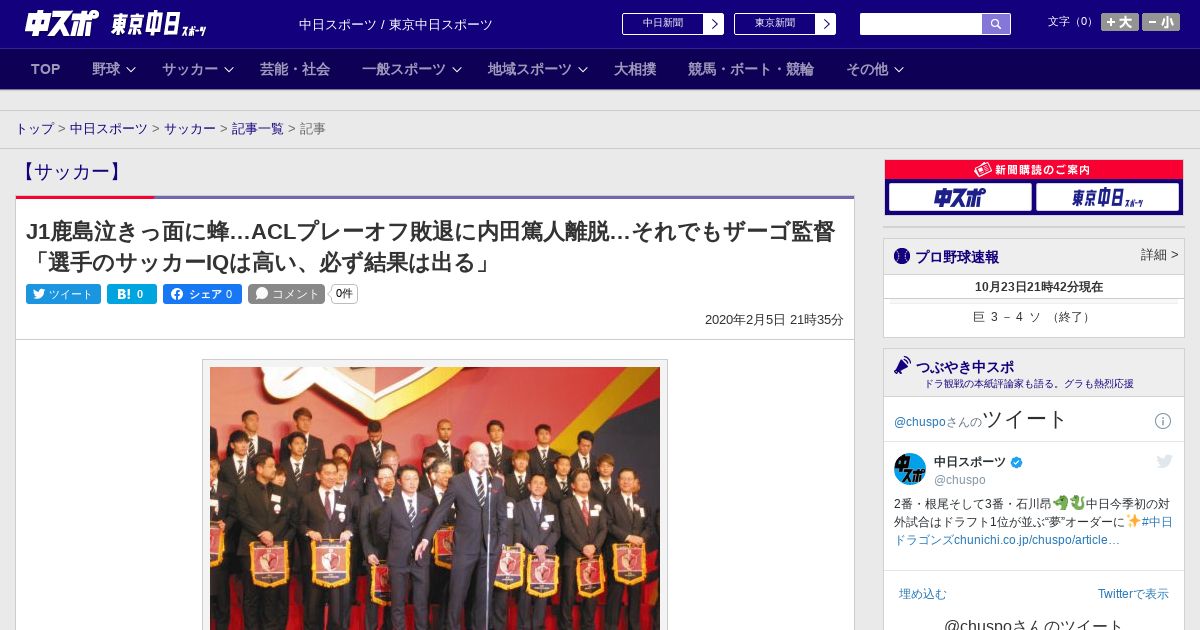
Task: Open the Kashima team photo
Action: click(x=435, y=498)
